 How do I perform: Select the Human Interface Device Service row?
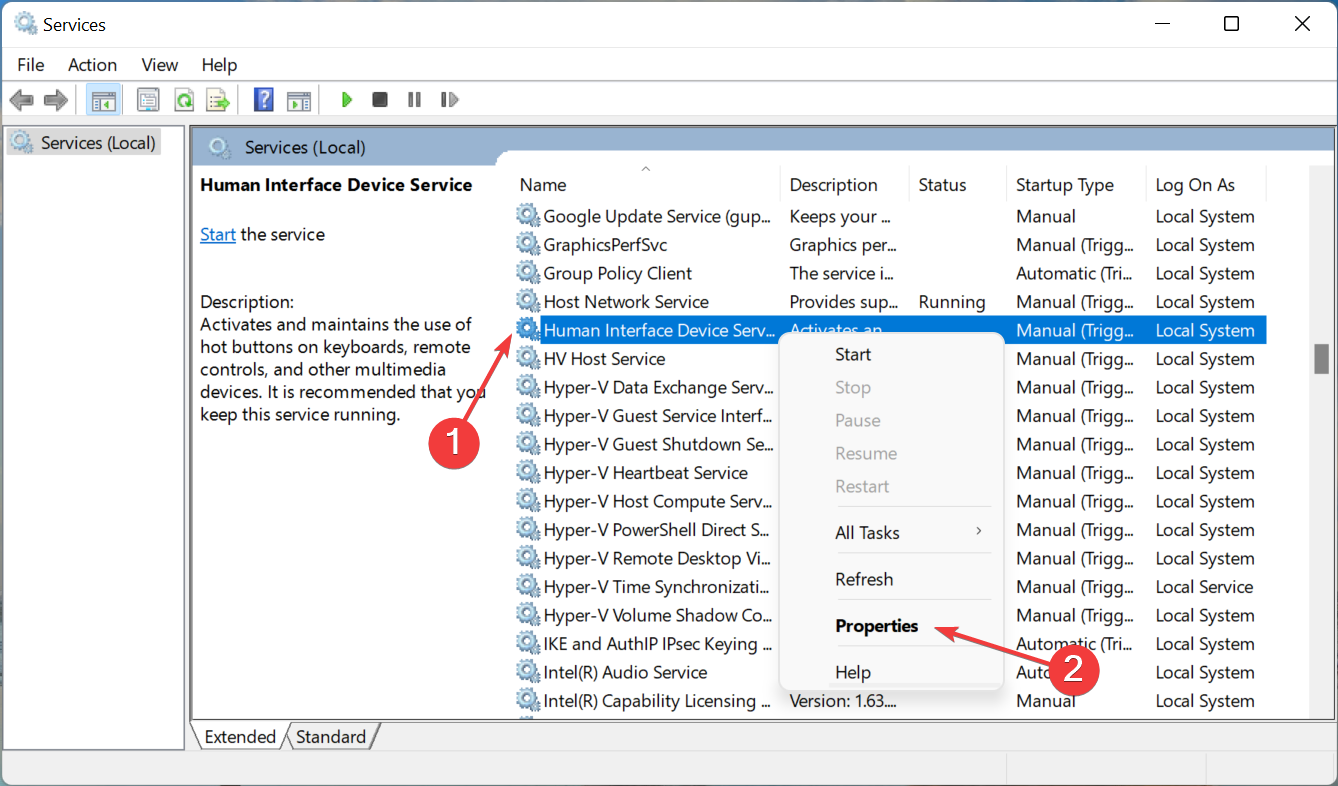click(x=890, y=330)
